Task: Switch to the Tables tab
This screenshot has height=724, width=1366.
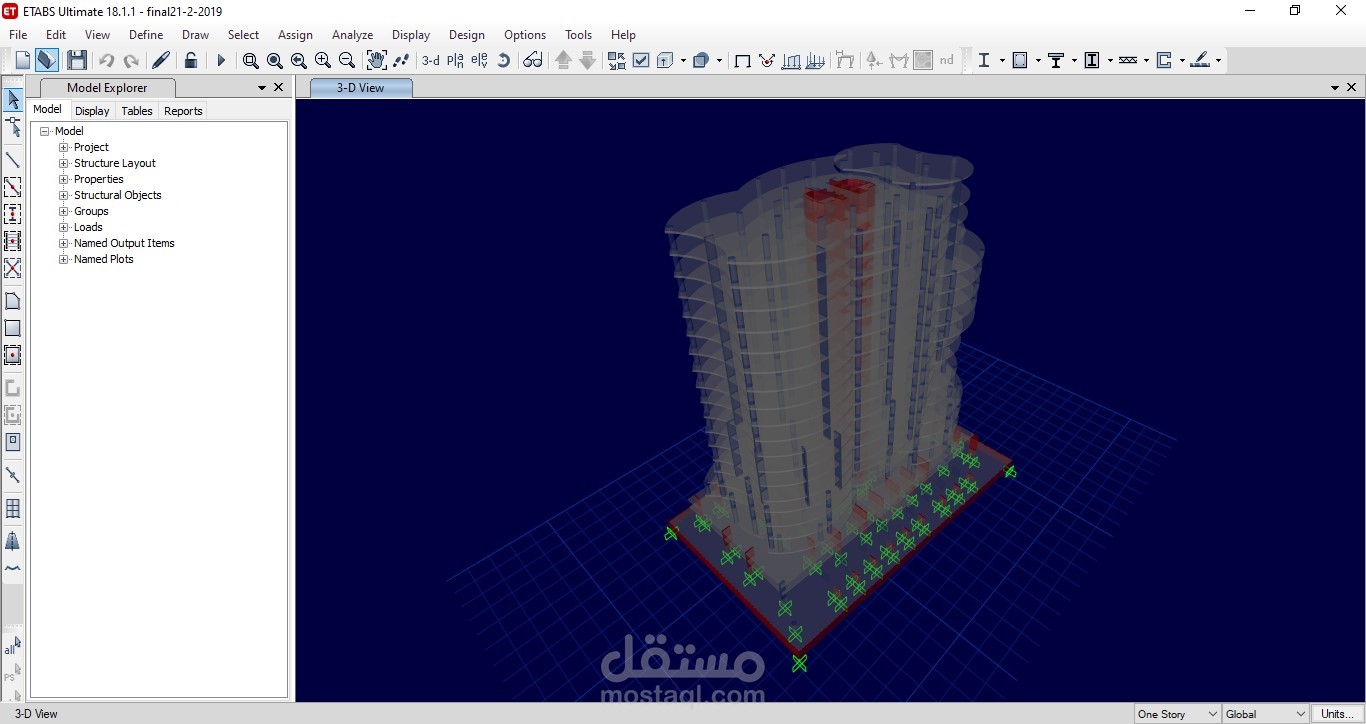Action: click(136, 111)
